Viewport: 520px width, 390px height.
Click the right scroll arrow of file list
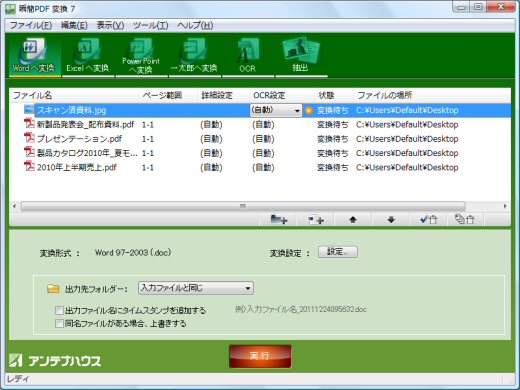click(x=505, y=206)
